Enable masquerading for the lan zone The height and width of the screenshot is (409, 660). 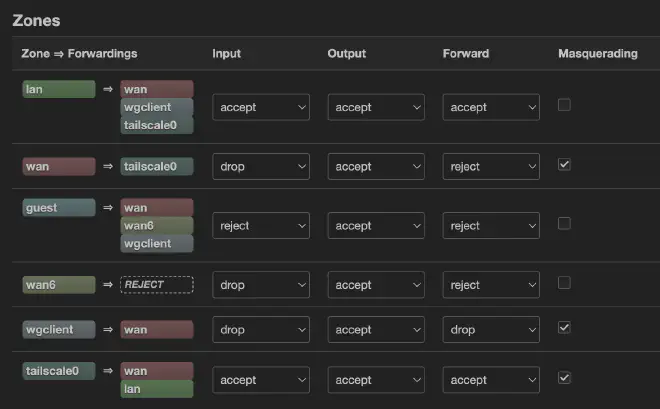(x=564, y=105)
